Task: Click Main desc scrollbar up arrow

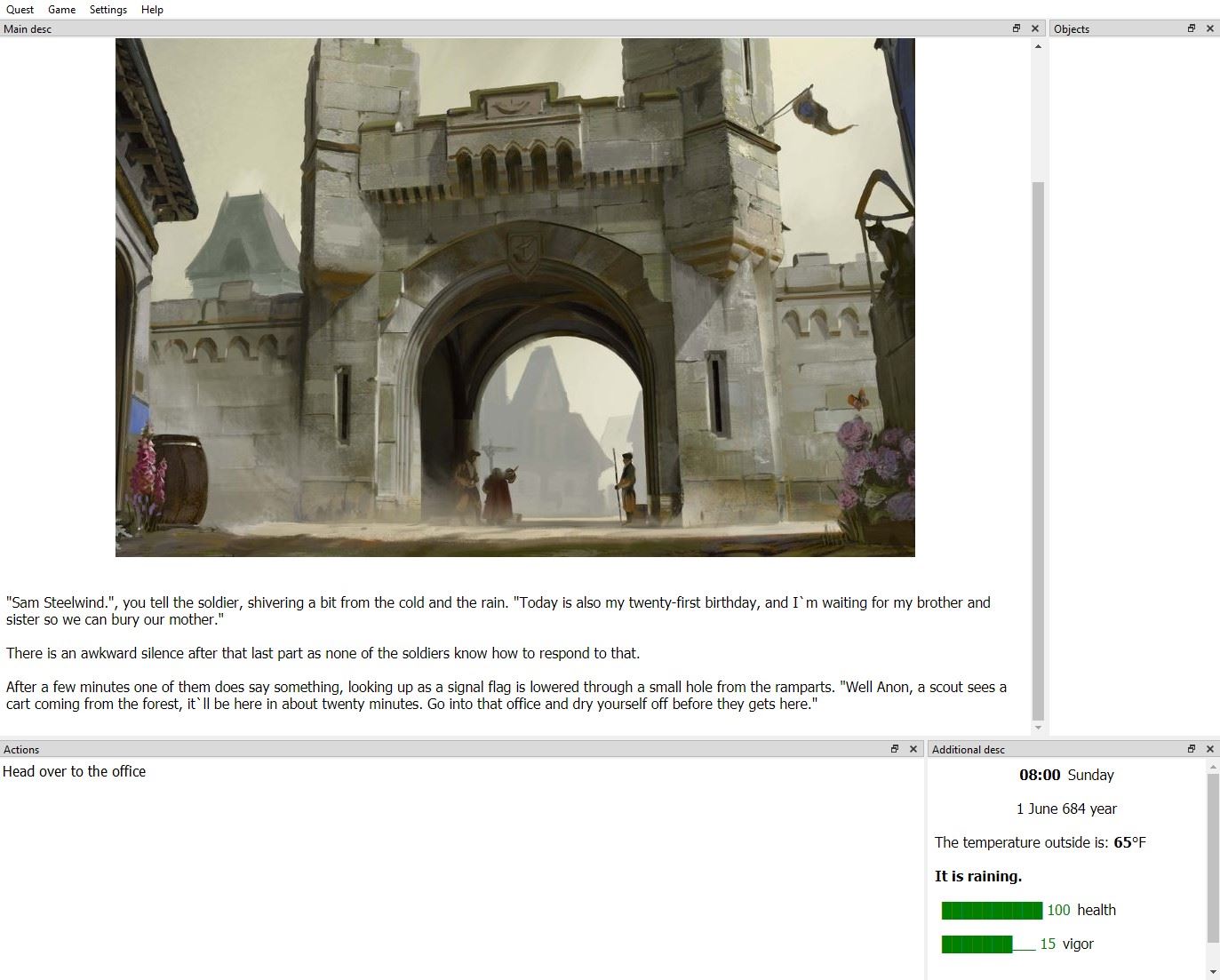Action: coord(1038,46)
